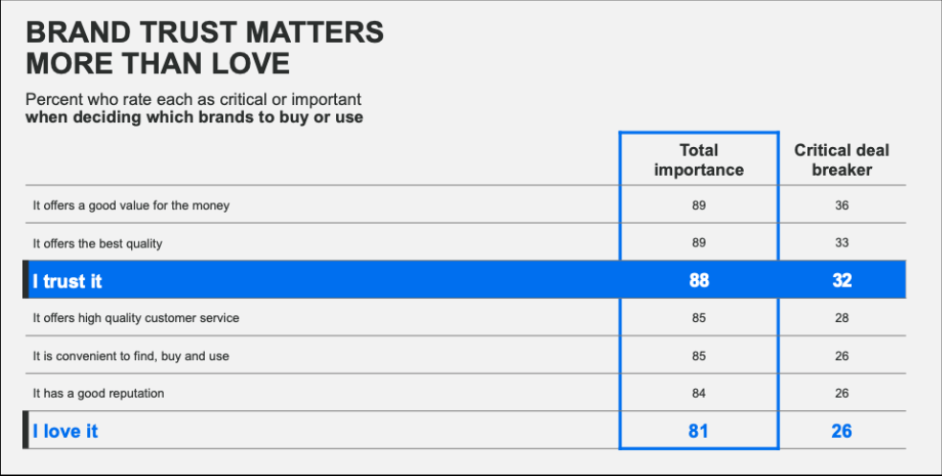This screenshot has width=942, height=476.
Task: Click the 'BRAND TRUST MATTERS MORE THAN LOVE' title
Action: click(205, 48)
